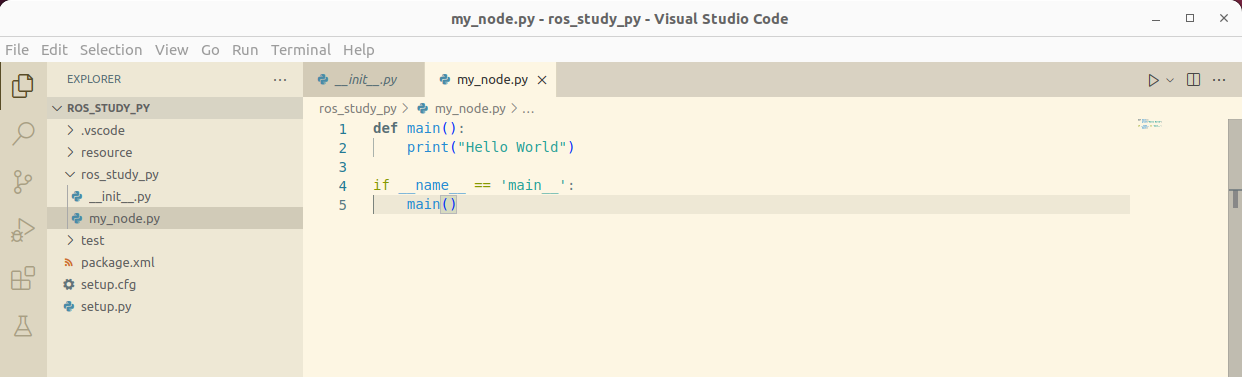Close the my_node.py tab
Image resolution: width=1242 pixels, height=377 pixels.
pos(542,80)
